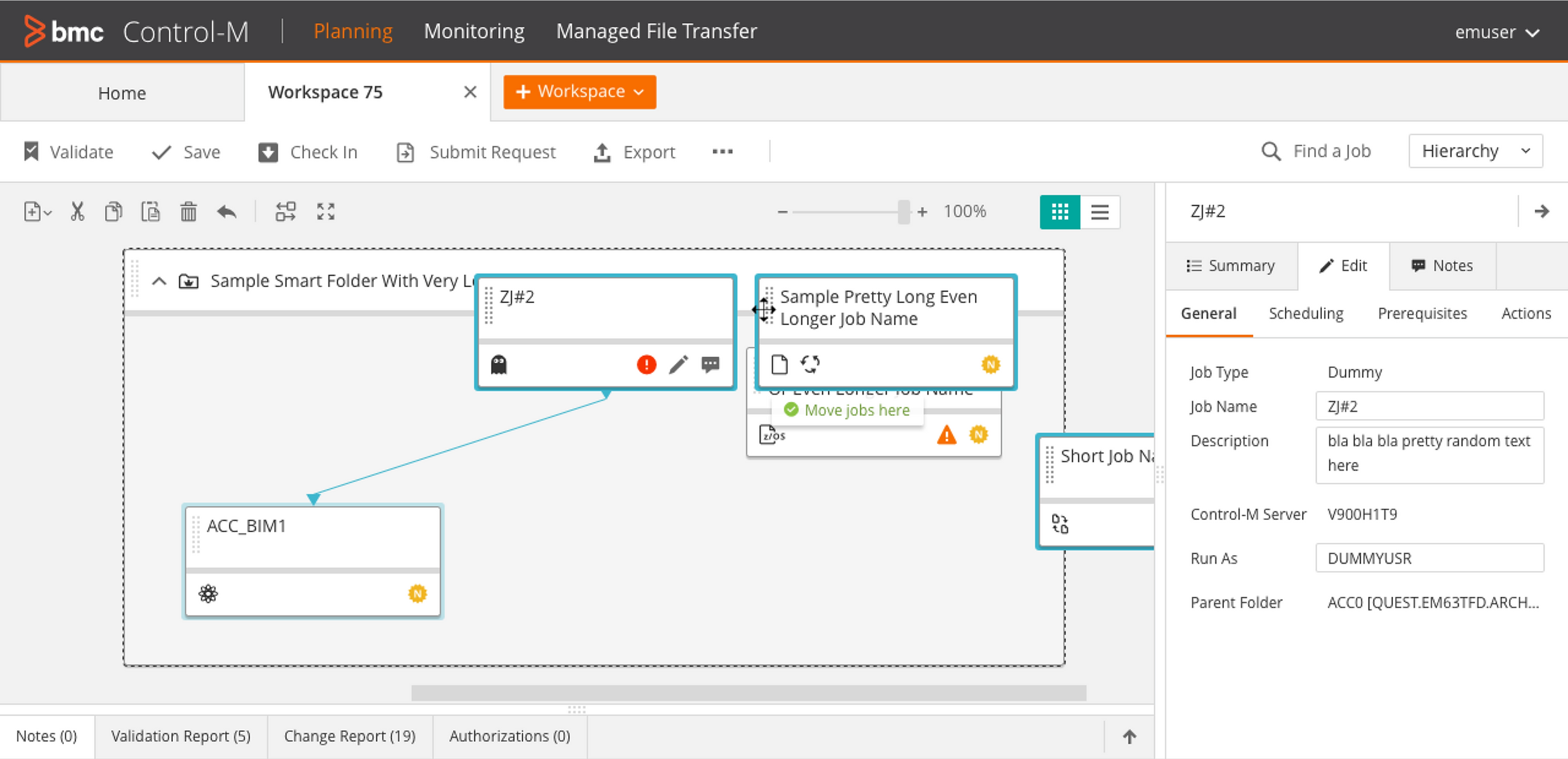1568x759 pixels.
Task: Go to Monitoring section
Action: [474, 31]
